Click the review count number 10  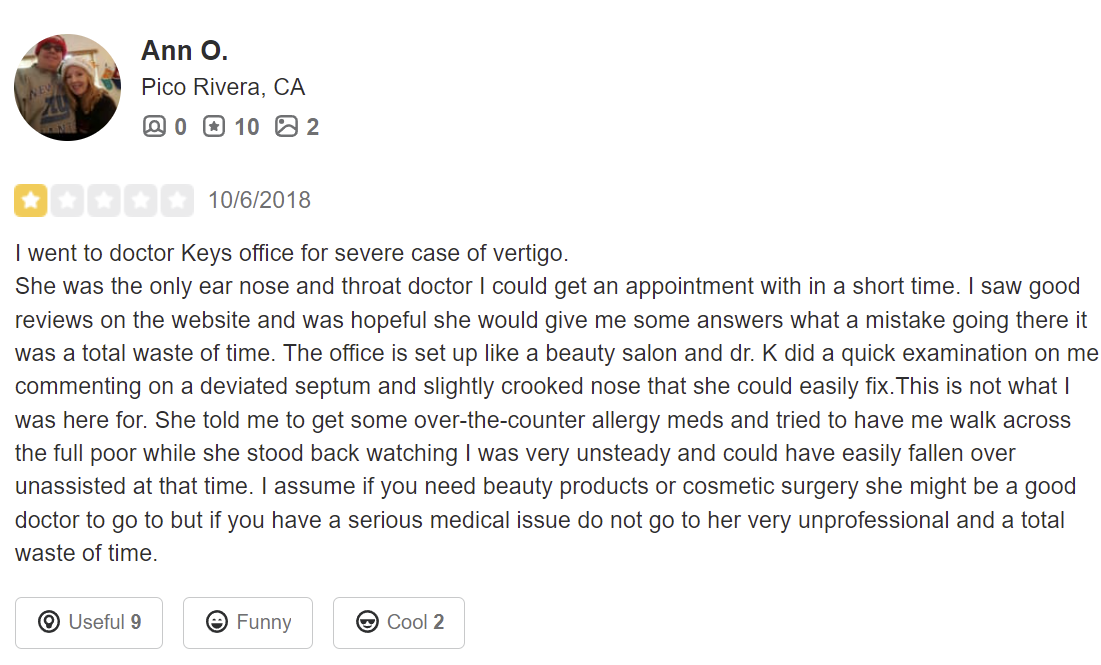point(246,127)
